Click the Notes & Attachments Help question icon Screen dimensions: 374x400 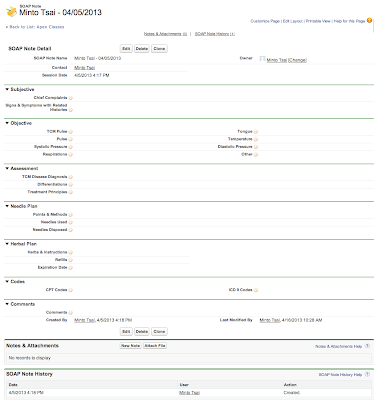pos(367,346)
